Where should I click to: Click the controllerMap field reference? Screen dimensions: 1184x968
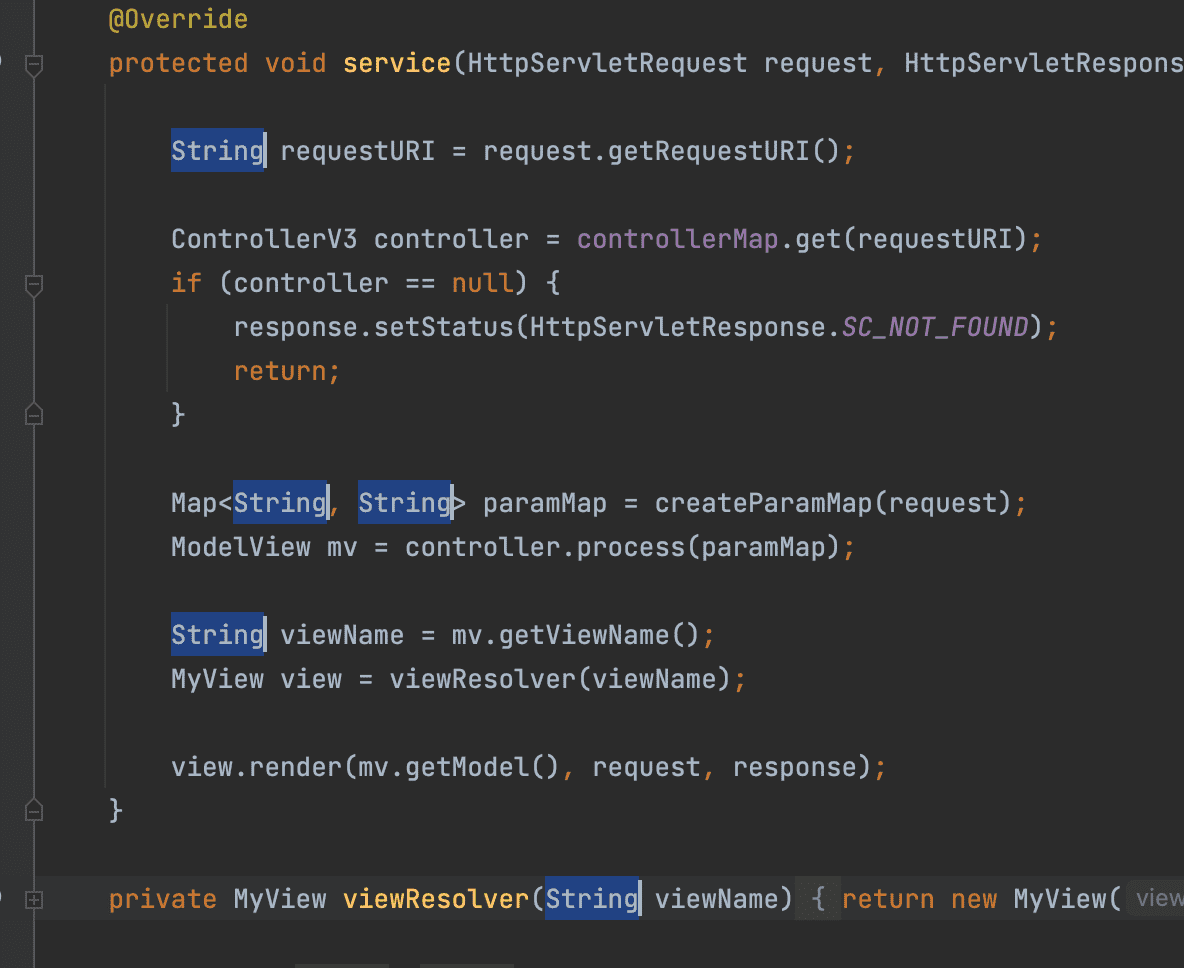click(678, 239)
